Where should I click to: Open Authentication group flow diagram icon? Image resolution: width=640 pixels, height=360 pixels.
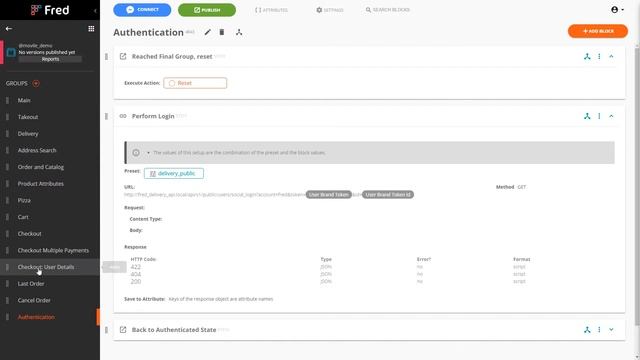(239, 32)
